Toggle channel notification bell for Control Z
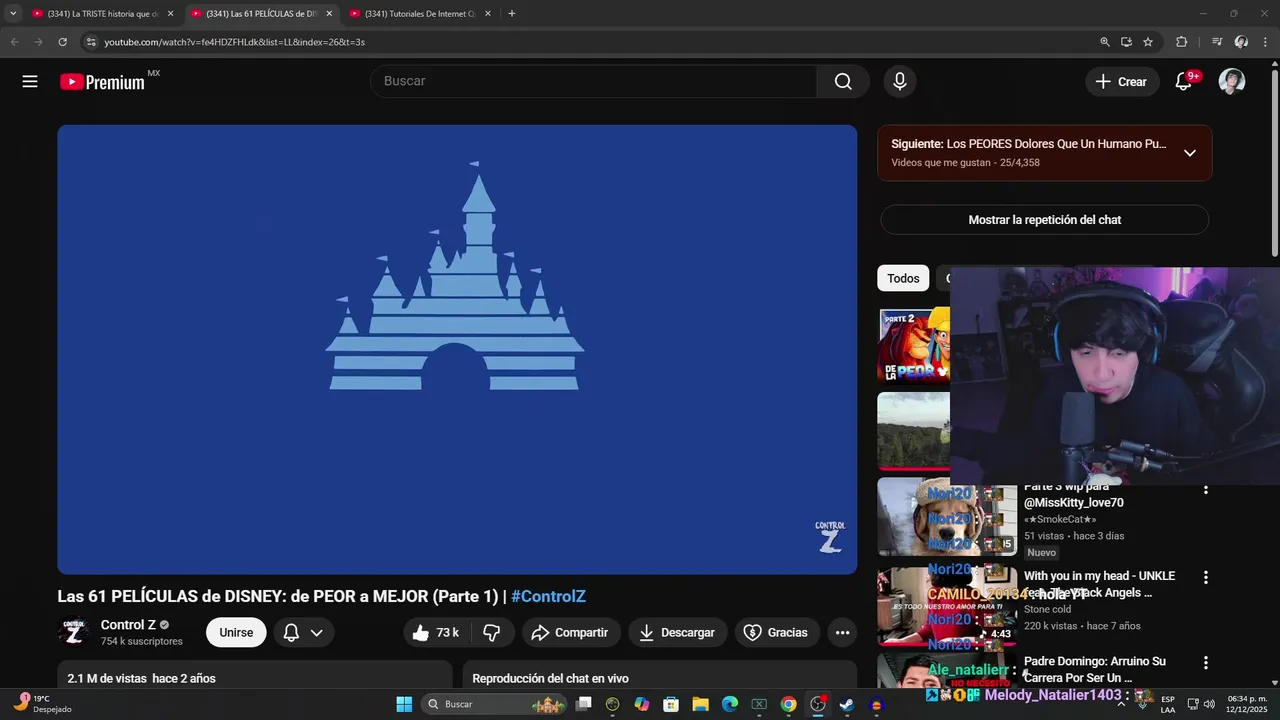This screenshot has width=1280, height=720. coord(291,632)
